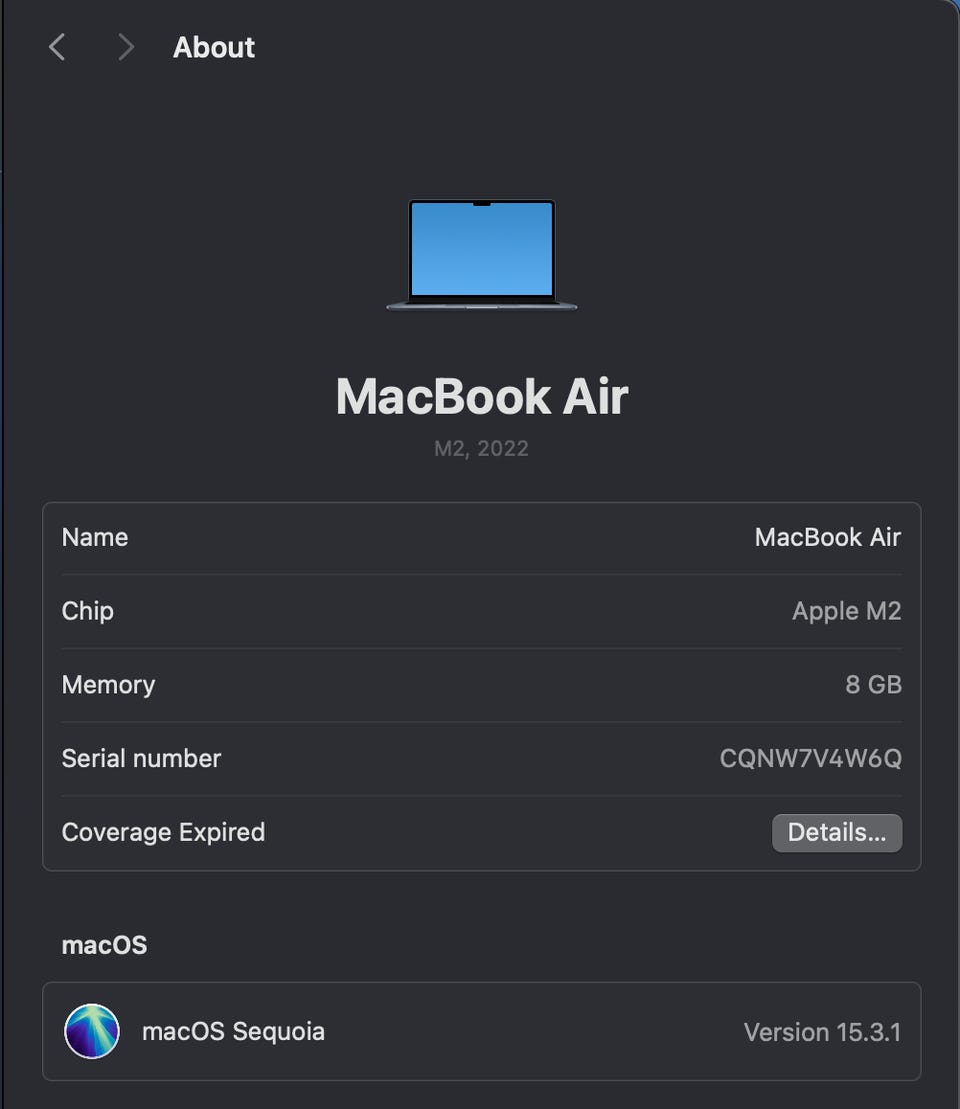Click the macOS section heading
The image size is (960, 1109).
104,945
